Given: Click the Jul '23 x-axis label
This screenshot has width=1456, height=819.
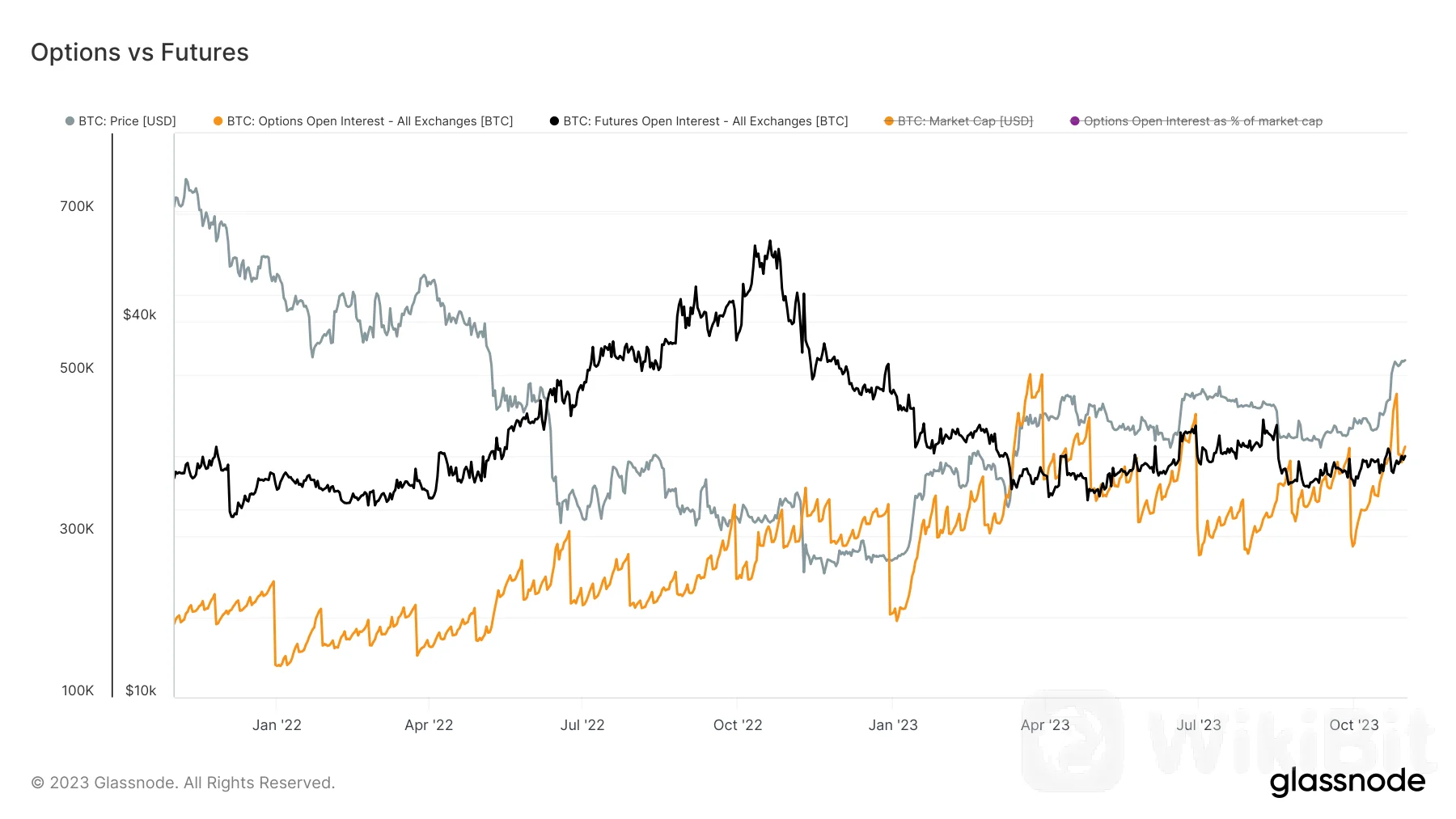Looking at the screenshot, I should click(x=1199, y=725).
